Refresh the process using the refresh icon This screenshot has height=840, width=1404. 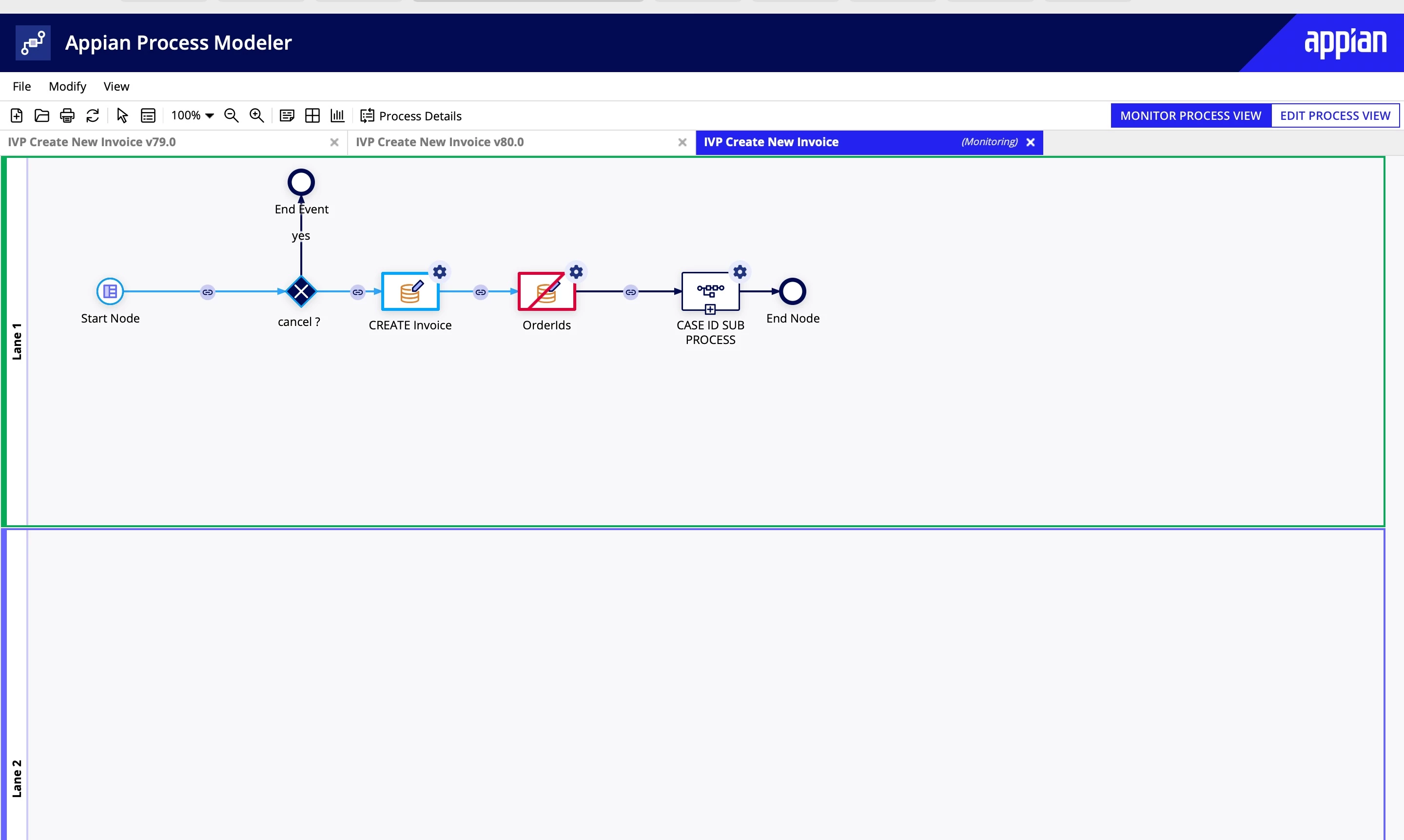92,115
